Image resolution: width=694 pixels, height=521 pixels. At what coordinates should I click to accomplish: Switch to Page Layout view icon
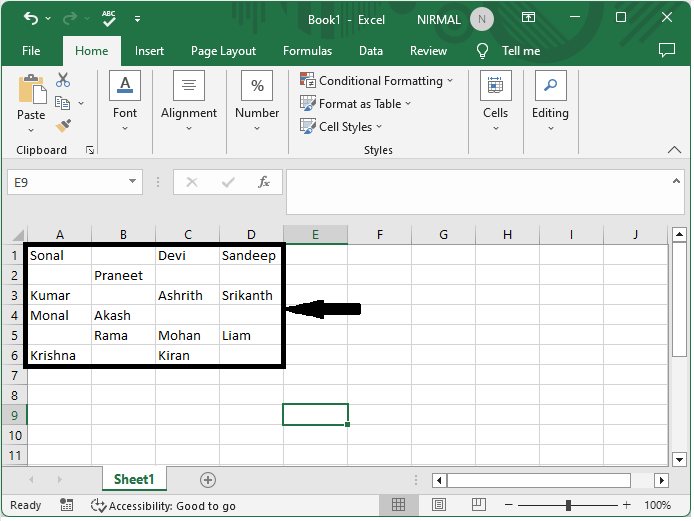point(439,505)
